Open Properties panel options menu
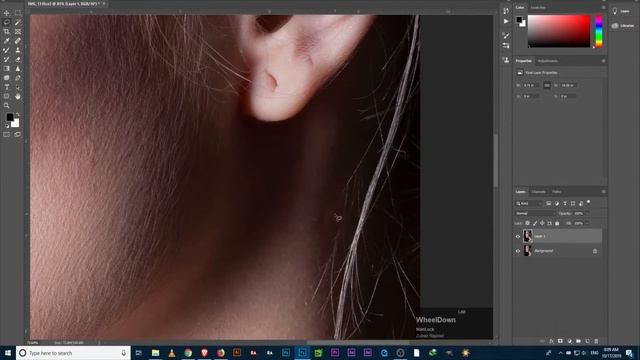640x360 pixels. pyautogui.click(x=604, y=61)
